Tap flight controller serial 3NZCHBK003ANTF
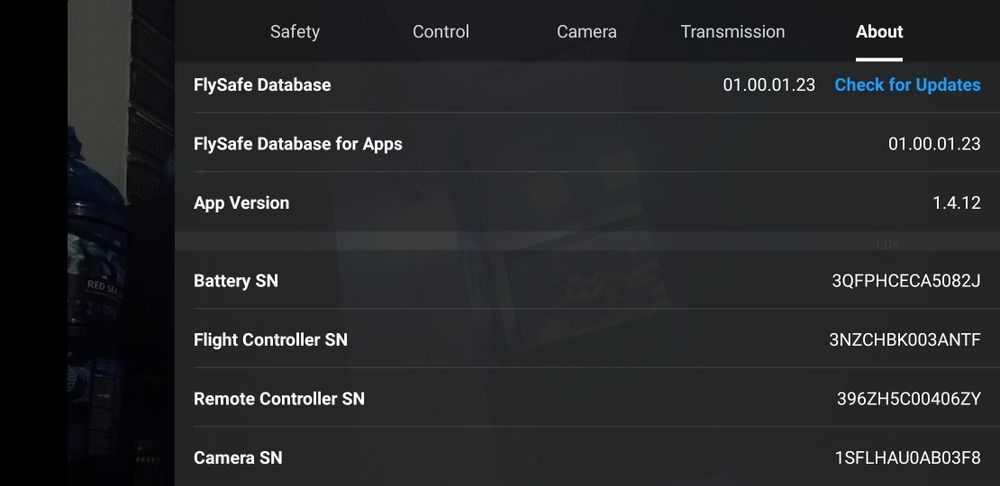The width and height of the screenshot is (1000, 486). coord(905,340)
